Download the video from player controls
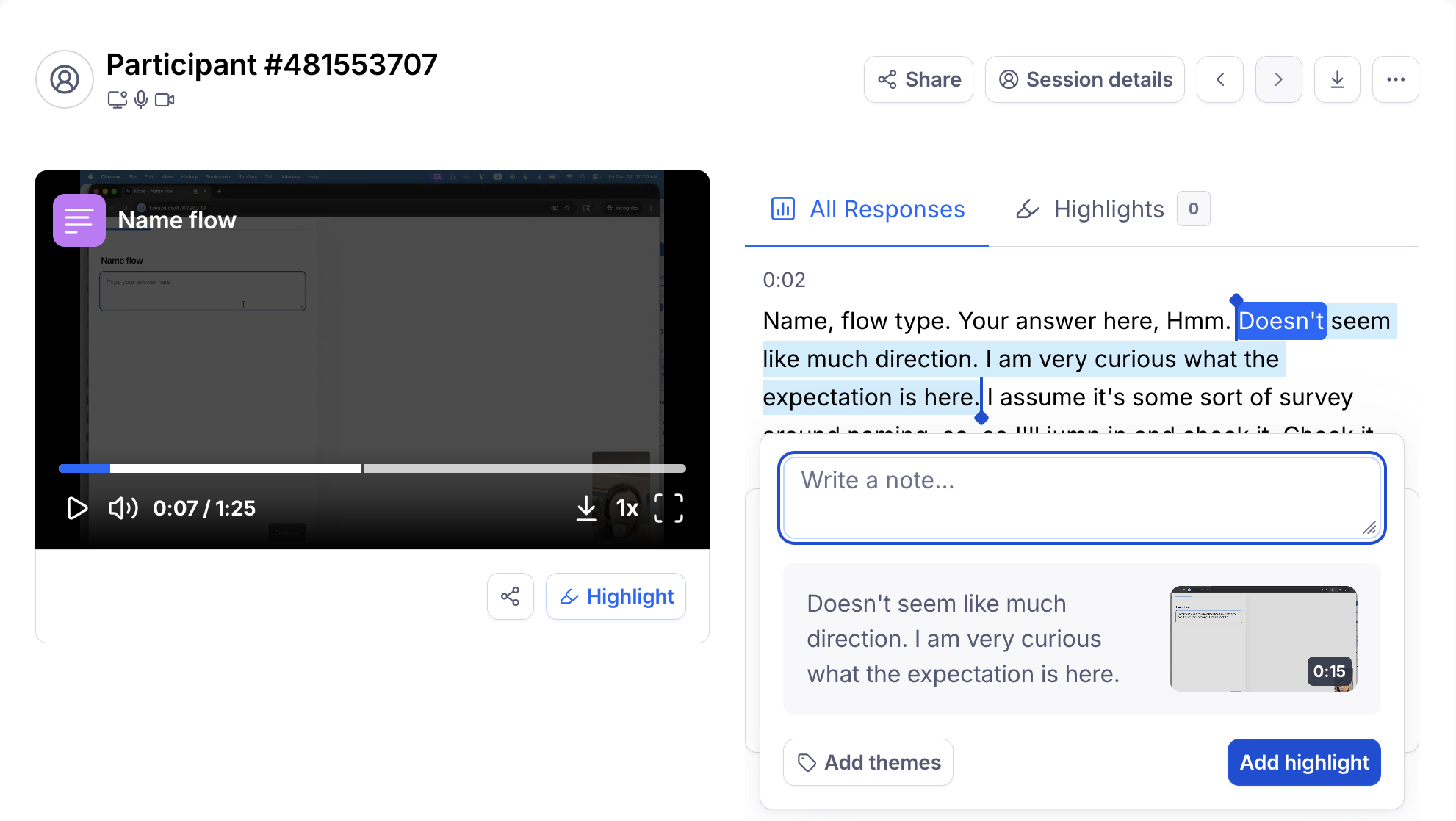 click(x=585, y=508)
